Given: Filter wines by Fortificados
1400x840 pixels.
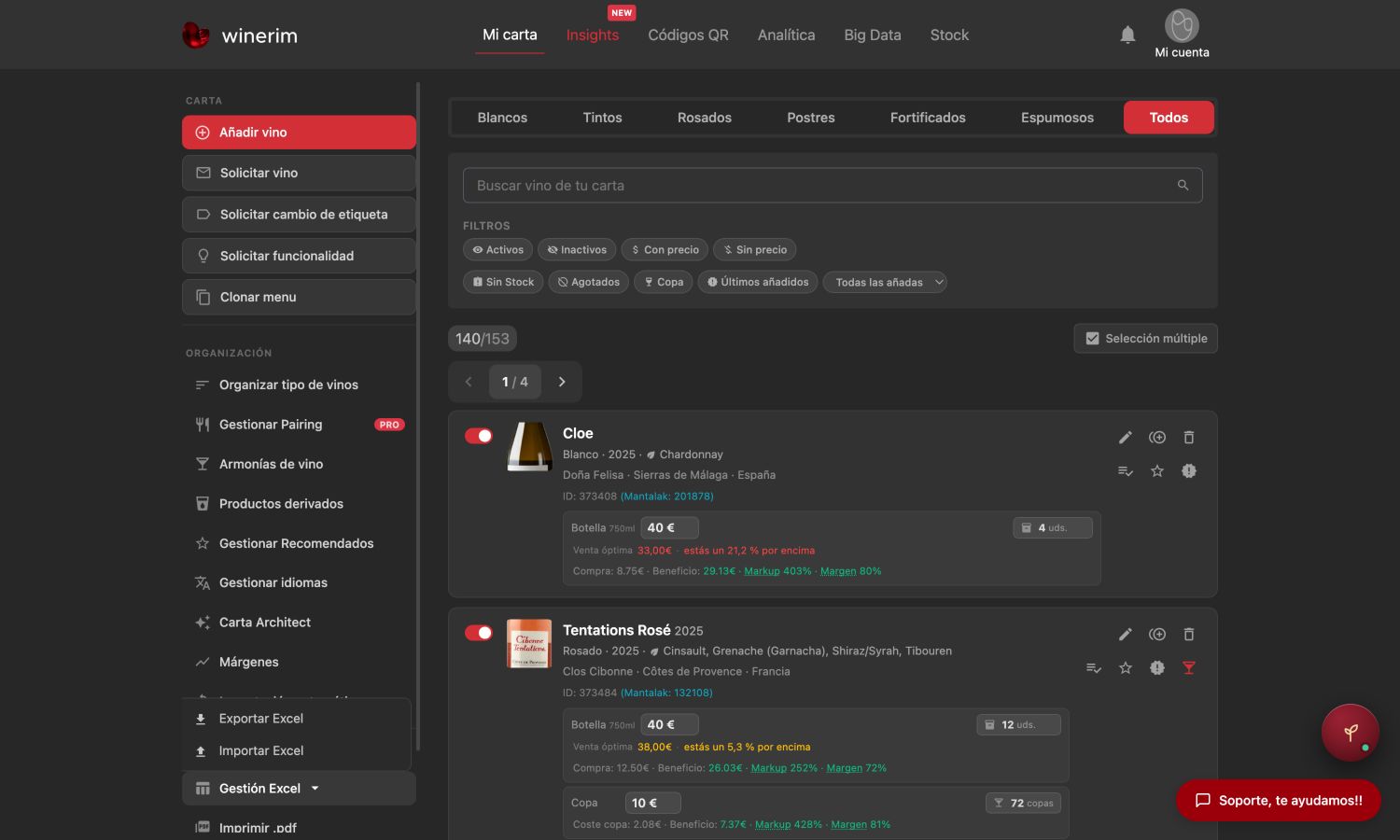Looking at the screenshot, I should (x=928, y=118).
